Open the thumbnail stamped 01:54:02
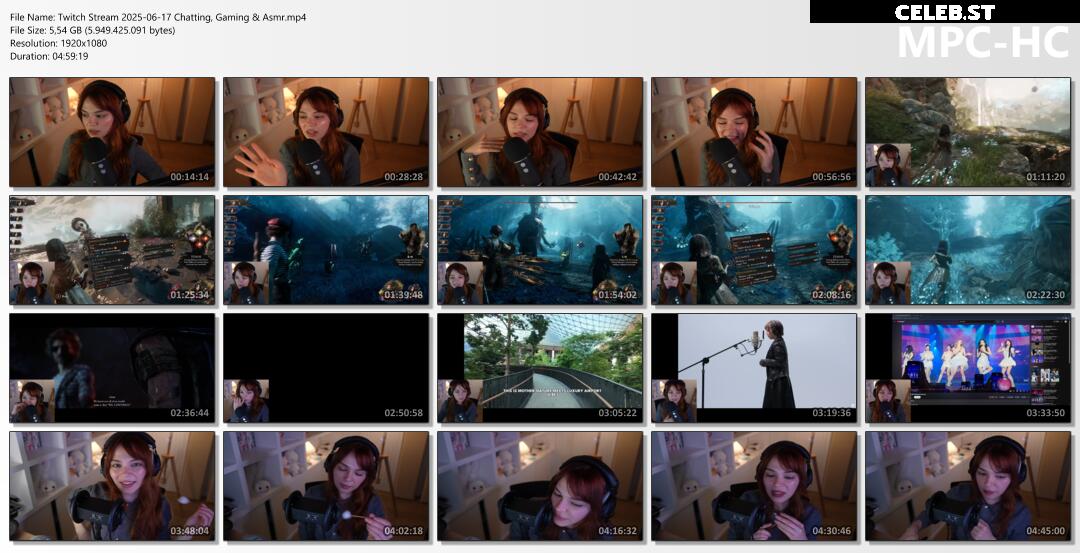 click(540, 250)
